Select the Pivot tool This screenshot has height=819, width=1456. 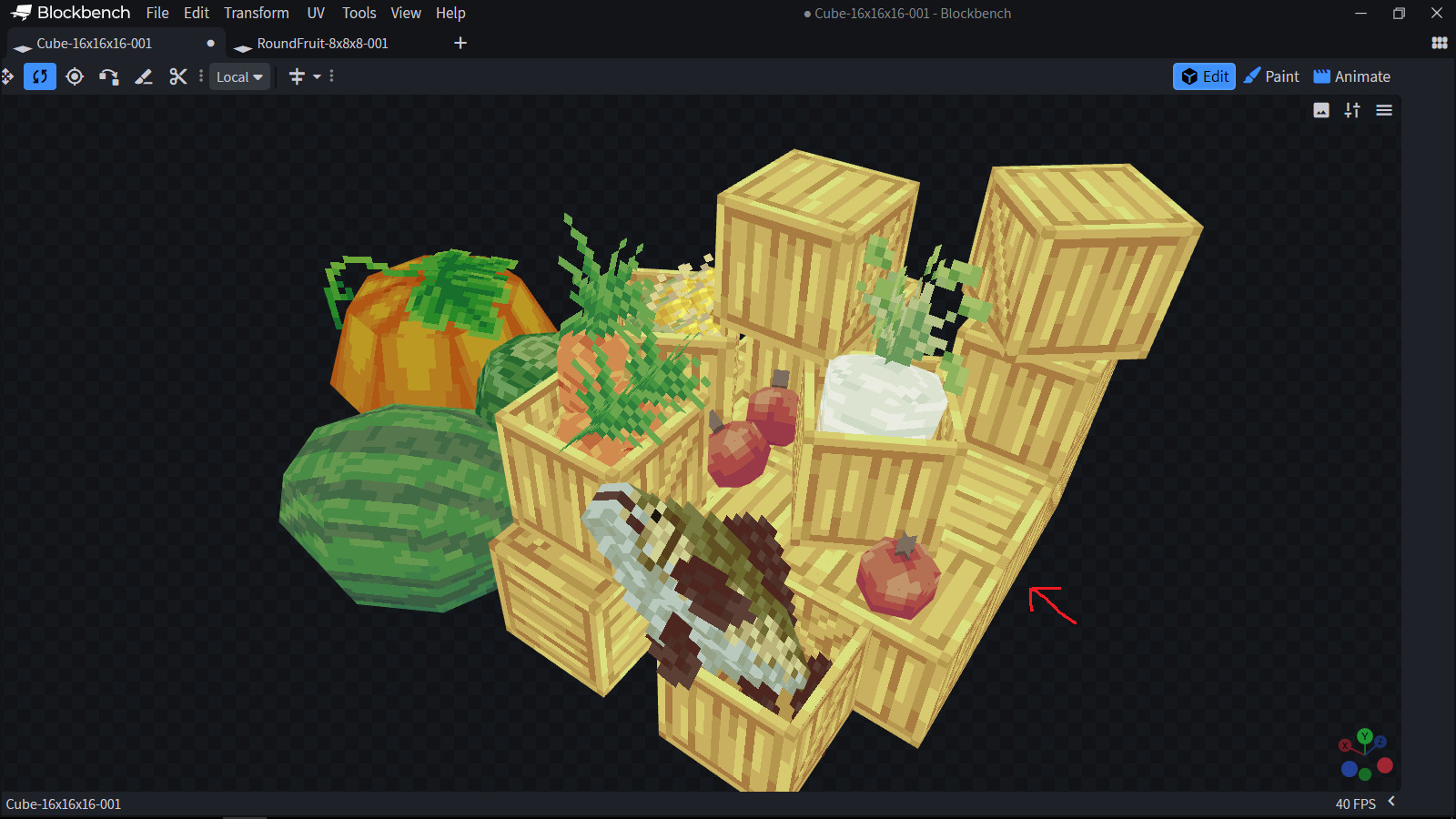point(75,76)
